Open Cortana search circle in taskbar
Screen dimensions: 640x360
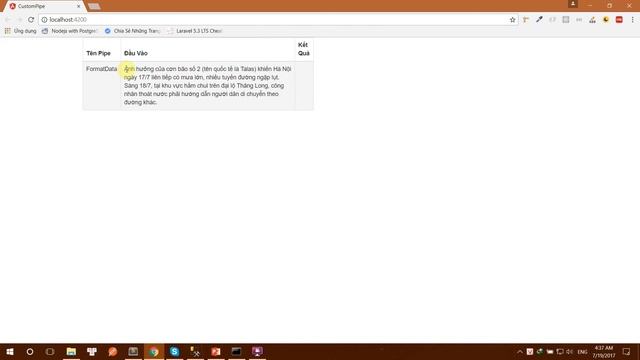click(30, 351)
